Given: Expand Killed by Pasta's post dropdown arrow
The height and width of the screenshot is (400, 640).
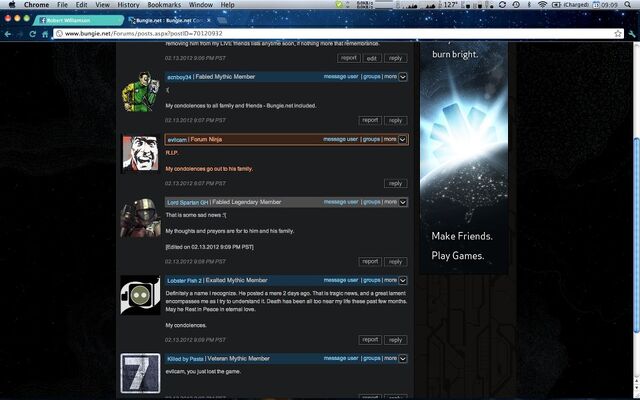Looking at the screenshot, I should [x=402, y=359].
